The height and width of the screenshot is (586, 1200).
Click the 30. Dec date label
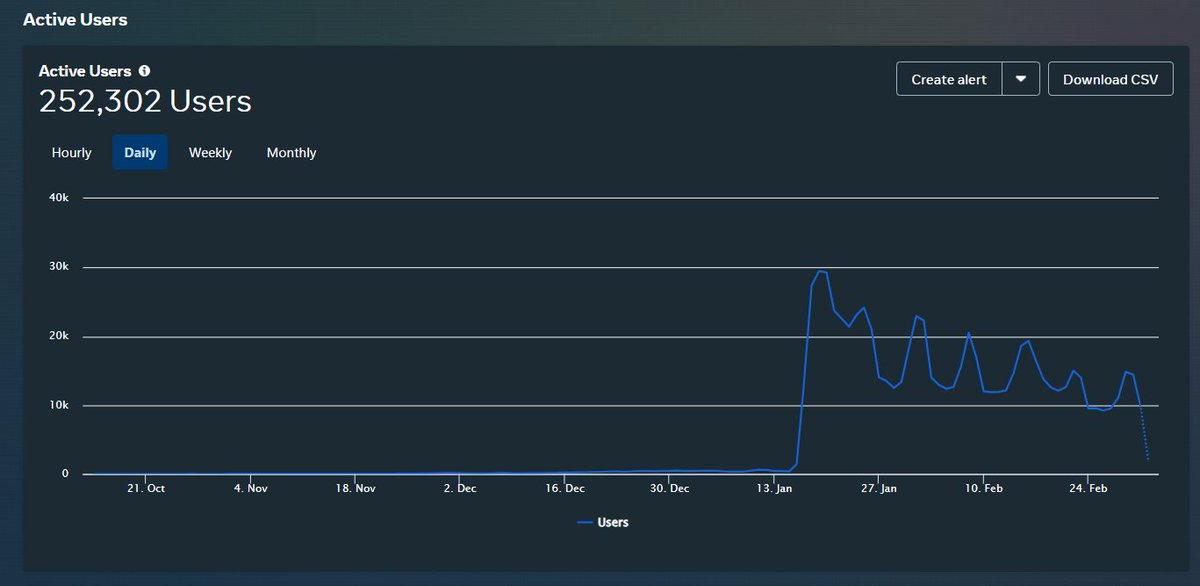click(670, 489)
